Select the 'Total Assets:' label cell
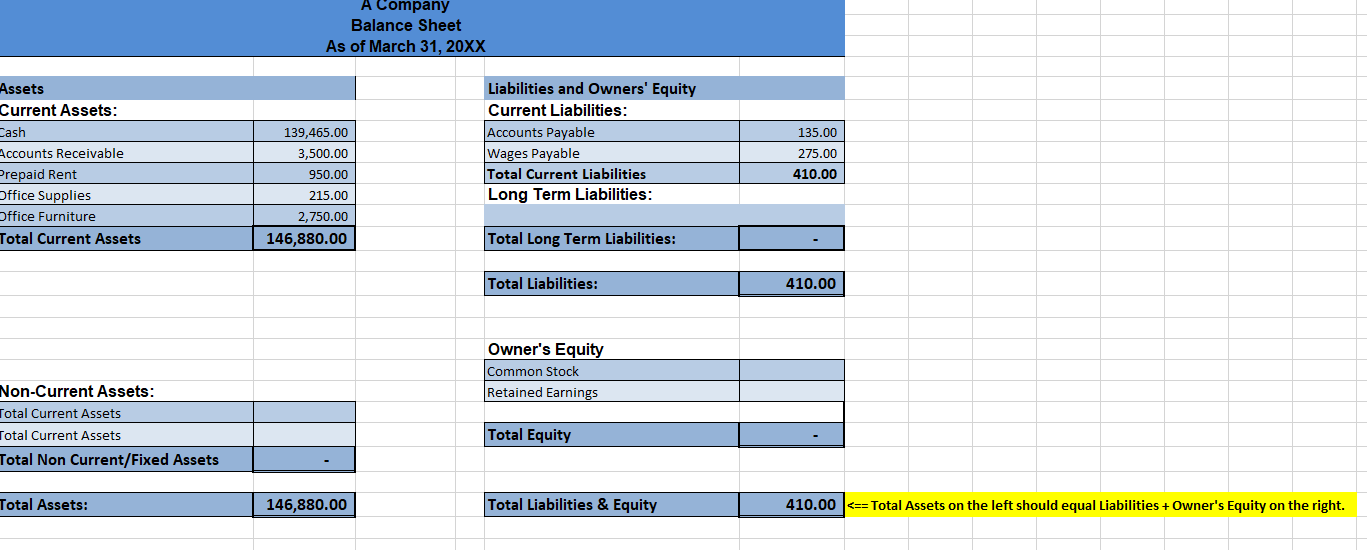 pyautogui.click(x=126, y=505)
